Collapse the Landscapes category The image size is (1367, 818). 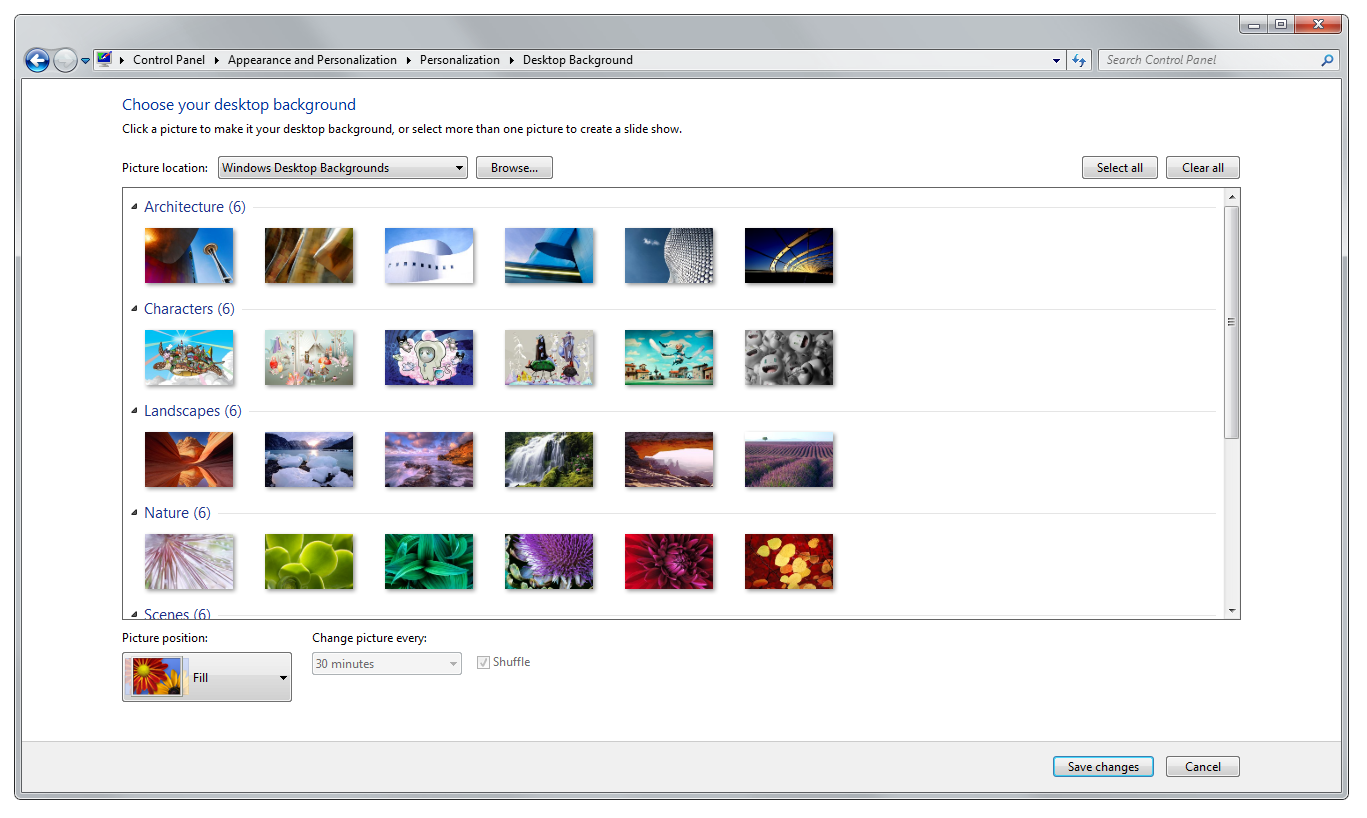click(x=134, y=410)
